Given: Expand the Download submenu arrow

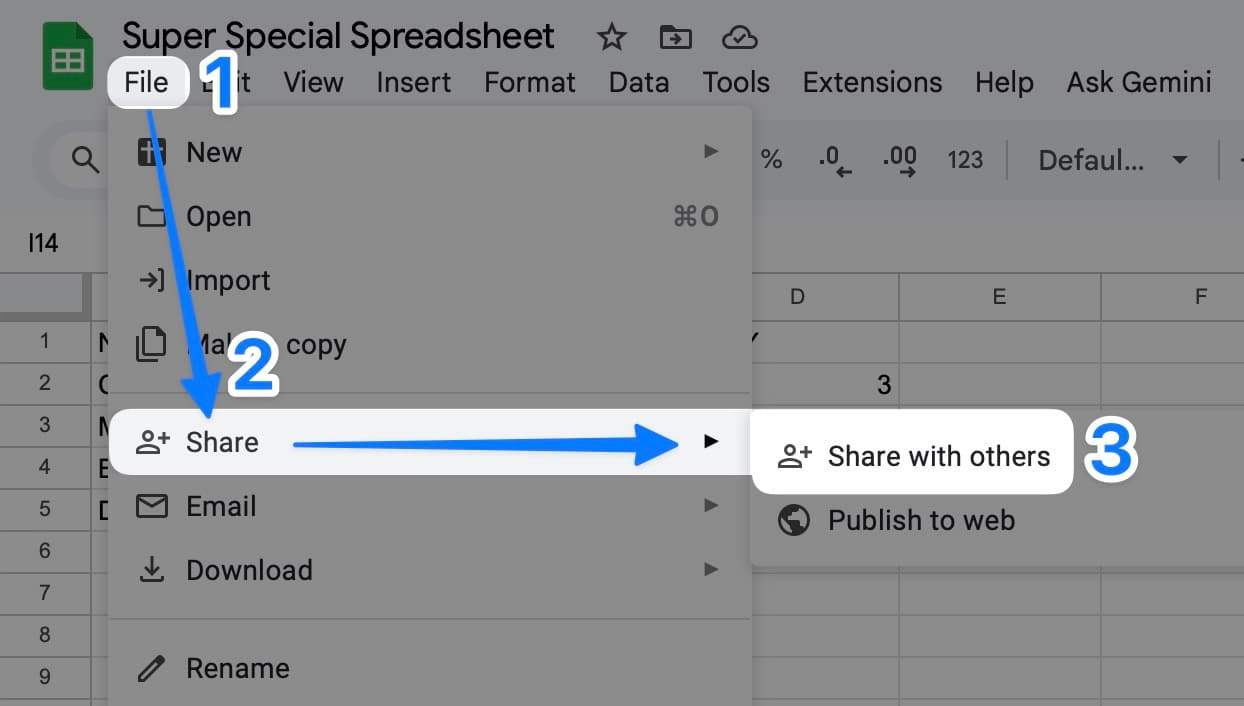Looking at the screenshot, I should 711,569.
